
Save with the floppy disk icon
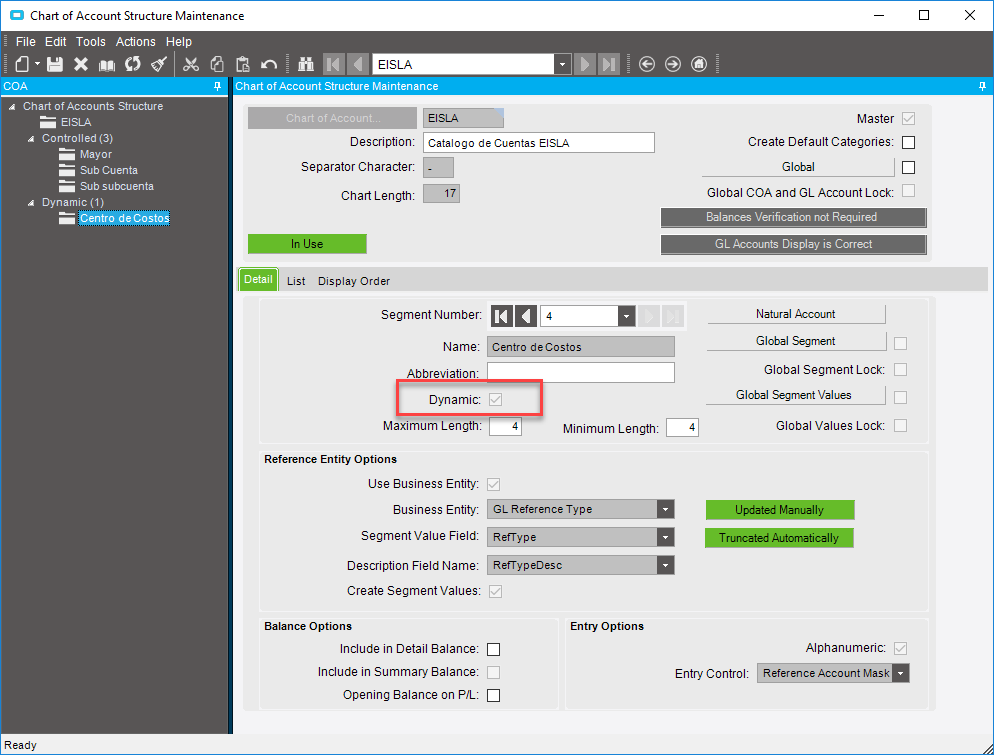(x=55, y=64)
